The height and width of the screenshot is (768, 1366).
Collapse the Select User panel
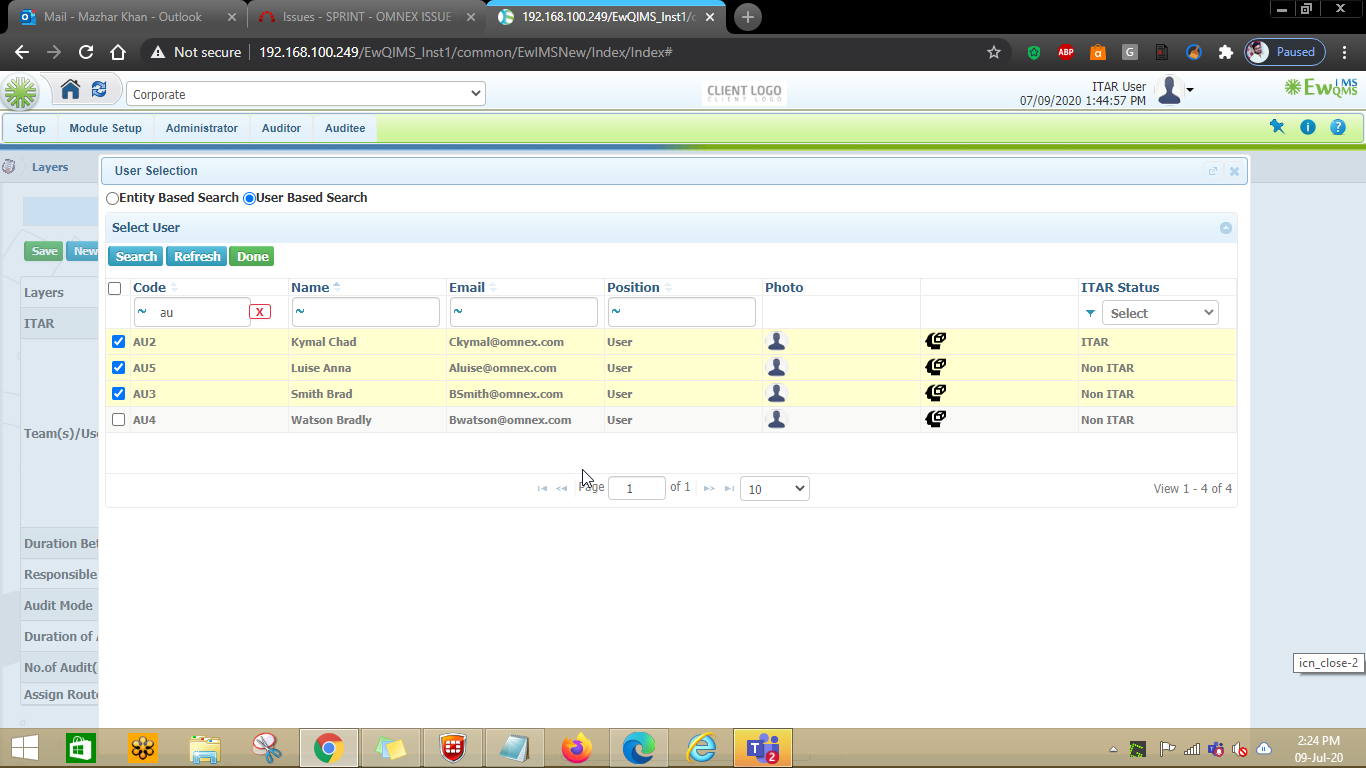click(1226, 228)
